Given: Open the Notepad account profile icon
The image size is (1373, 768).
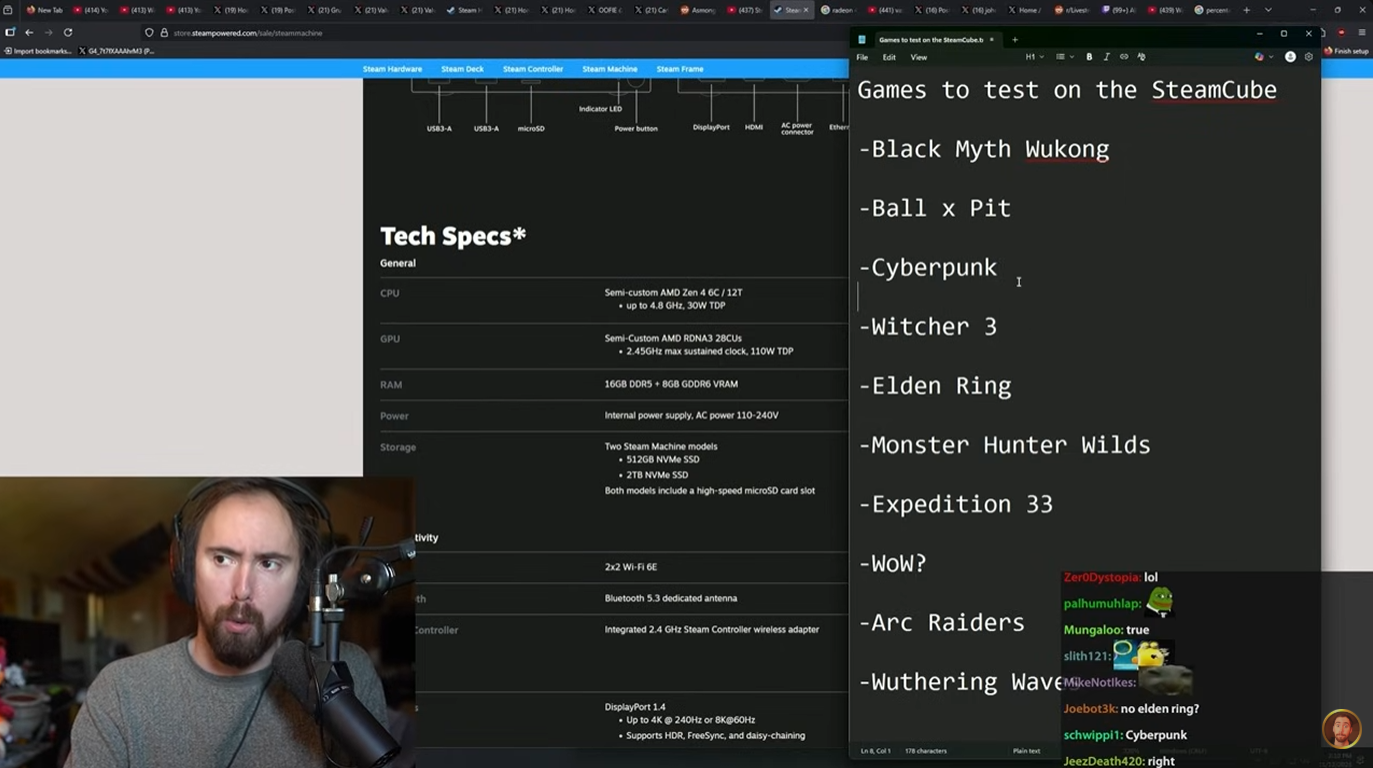Looking at the screenshot, I should [x=1290, y=57].
